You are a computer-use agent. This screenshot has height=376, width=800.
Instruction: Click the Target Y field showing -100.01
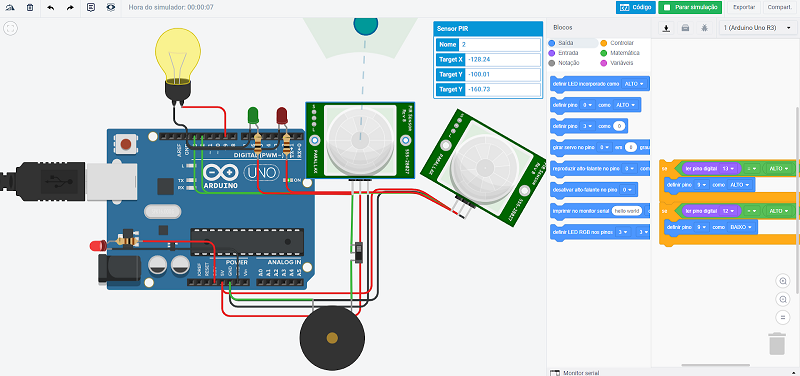point(503,74)
